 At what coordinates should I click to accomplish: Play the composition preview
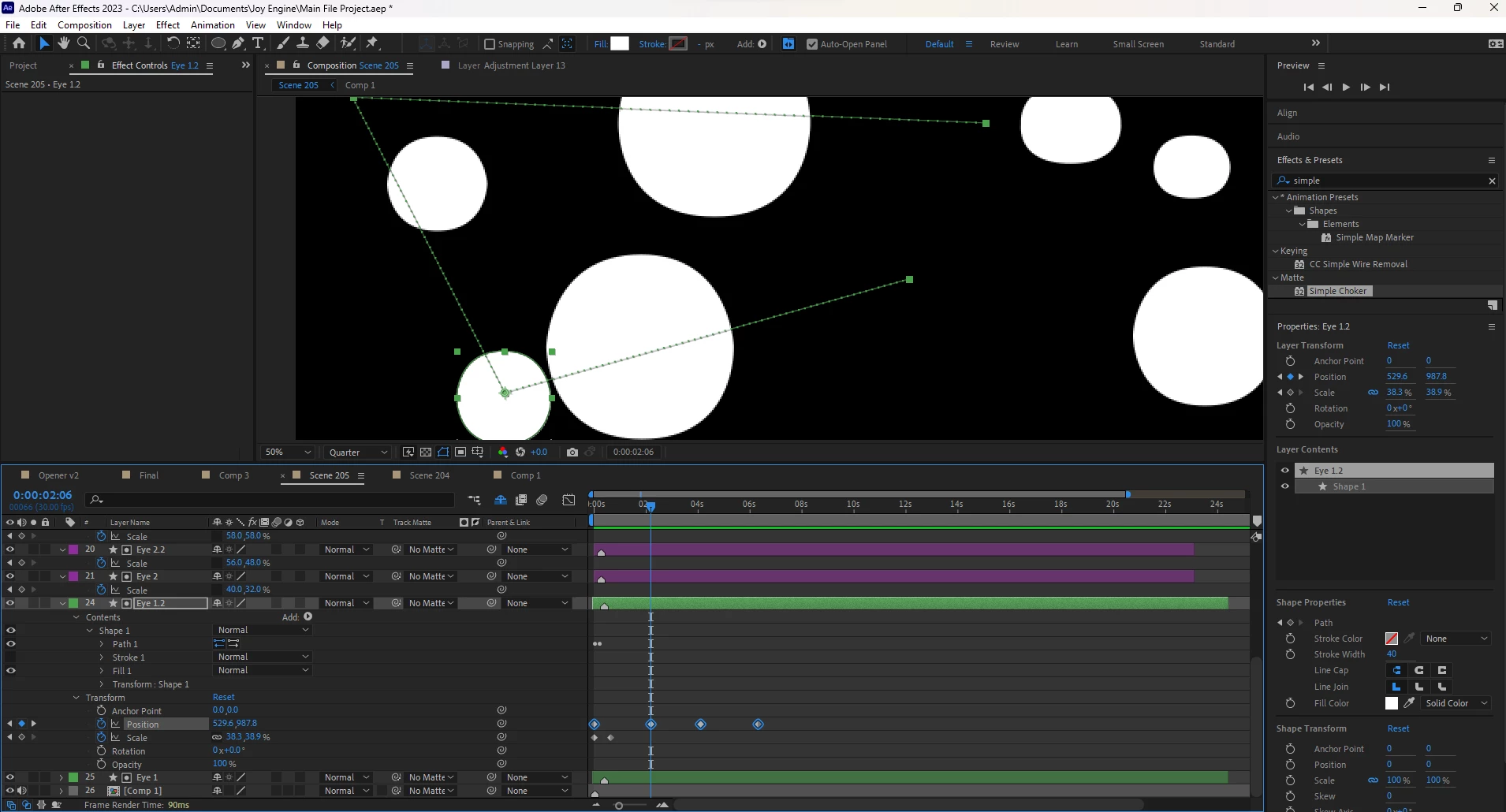1346,87
